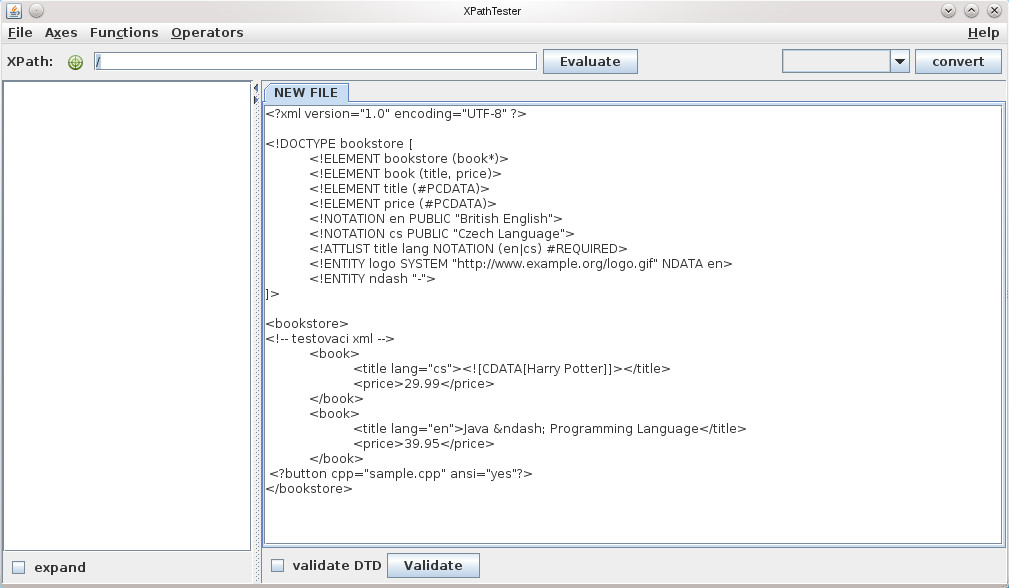Select the NEW FILE tab
Viewport: 1009px width, 588px height.
pos(306,93)
